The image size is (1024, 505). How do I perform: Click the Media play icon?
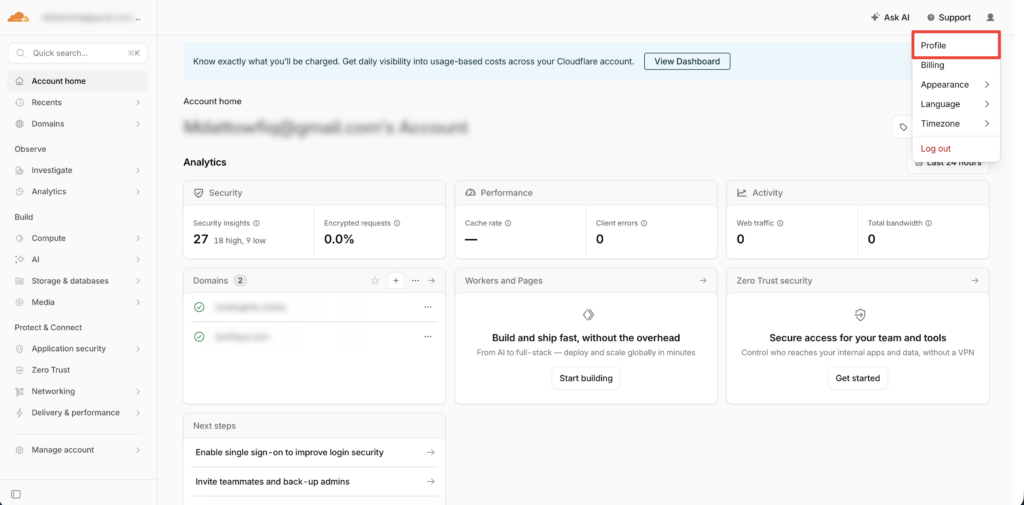click(20, 302)
